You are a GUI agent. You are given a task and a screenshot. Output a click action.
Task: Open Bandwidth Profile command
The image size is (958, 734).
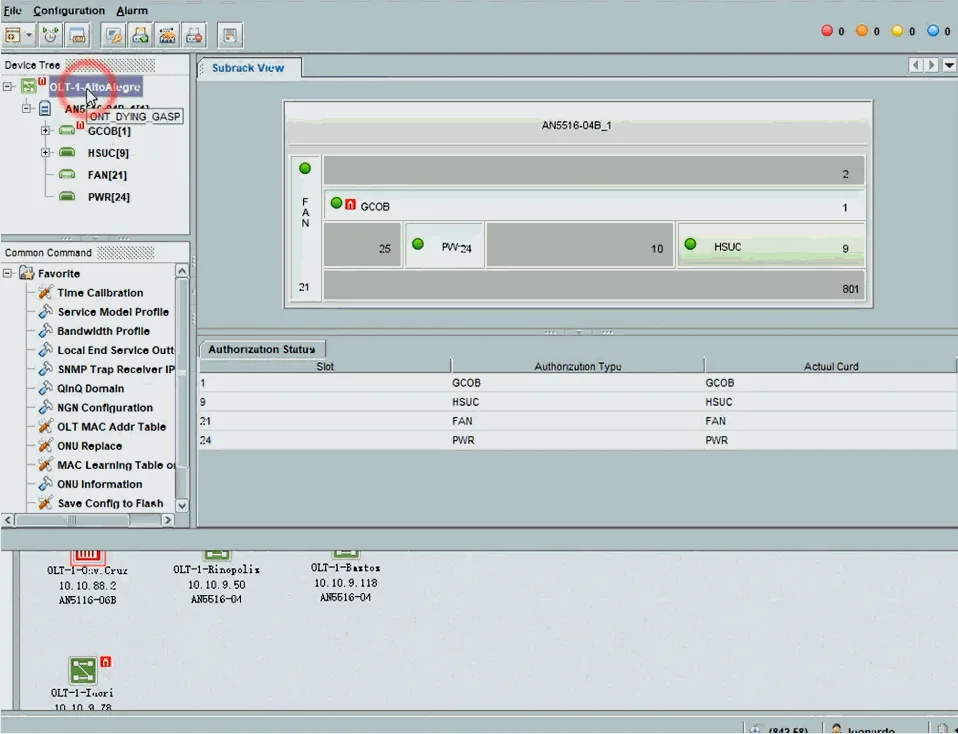tap(103, 331)
